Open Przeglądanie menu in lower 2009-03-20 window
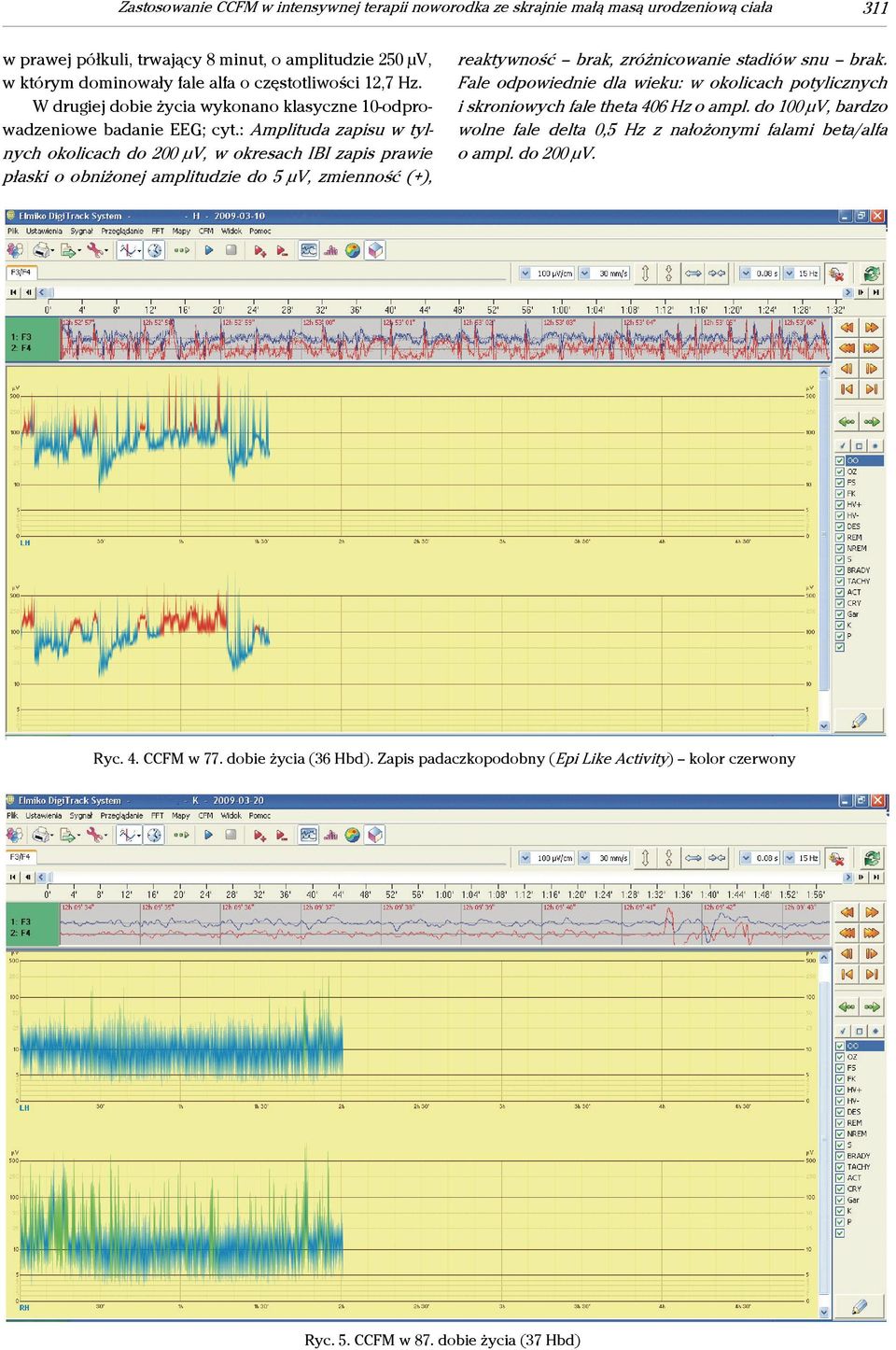Image resolution: width=896 pixels, height=1350 pixels. coord(122,815)
